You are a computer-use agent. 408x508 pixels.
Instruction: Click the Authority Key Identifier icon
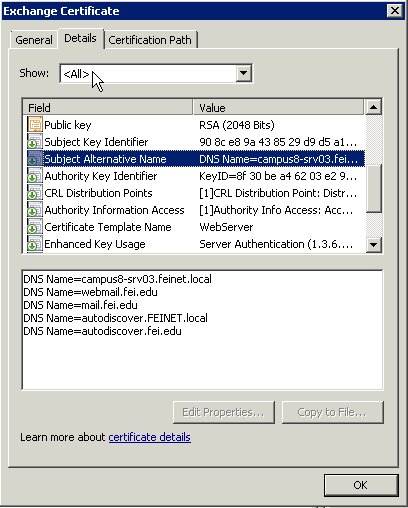click(x=35, y=176)
